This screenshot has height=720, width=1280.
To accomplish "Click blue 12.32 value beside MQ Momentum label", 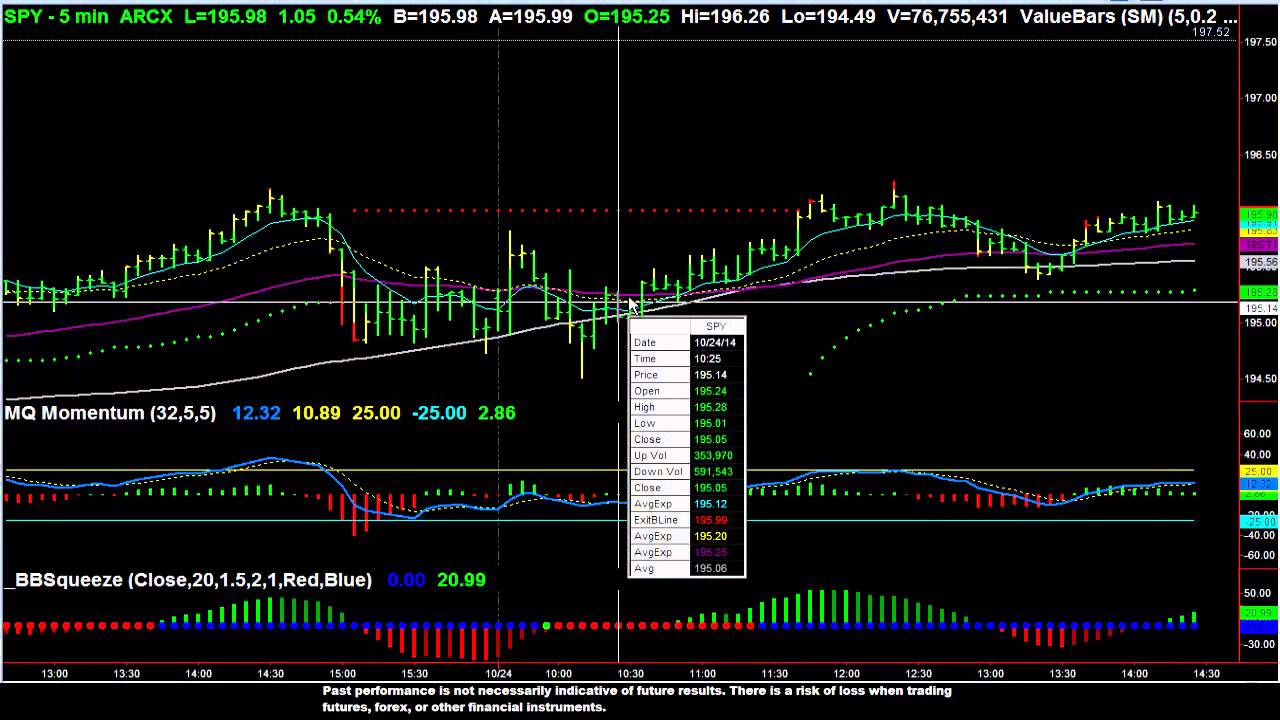I will click(256, 412).
